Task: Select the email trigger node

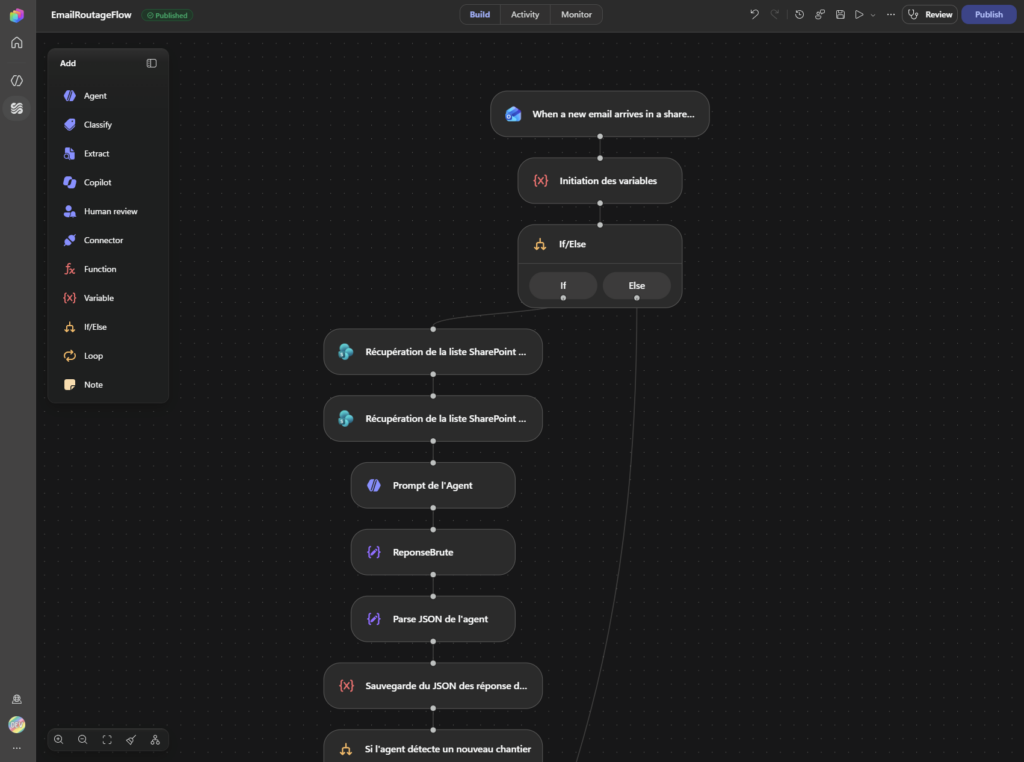Action: [x=600, y=114]
